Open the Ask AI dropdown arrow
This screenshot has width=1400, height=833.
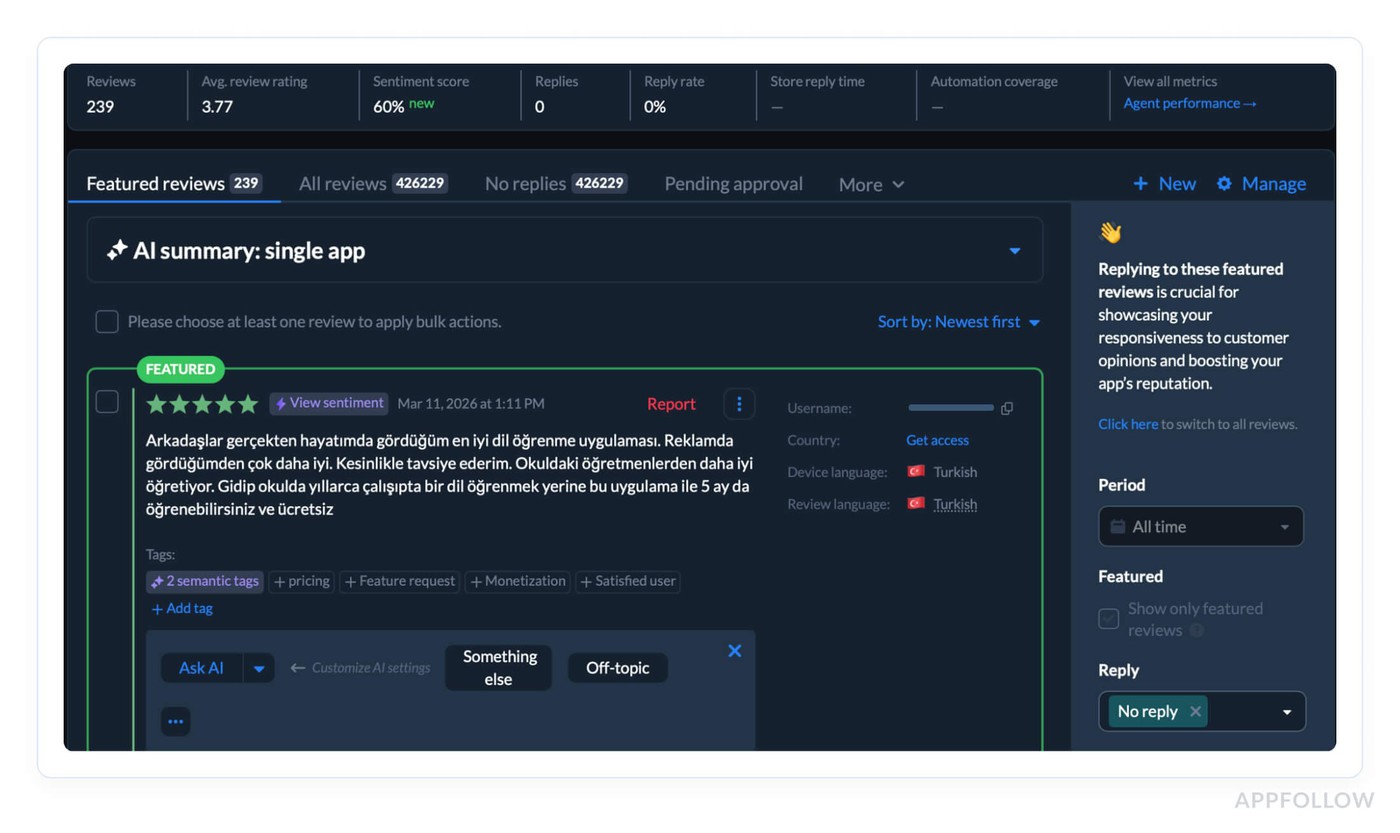click(259, 669)
